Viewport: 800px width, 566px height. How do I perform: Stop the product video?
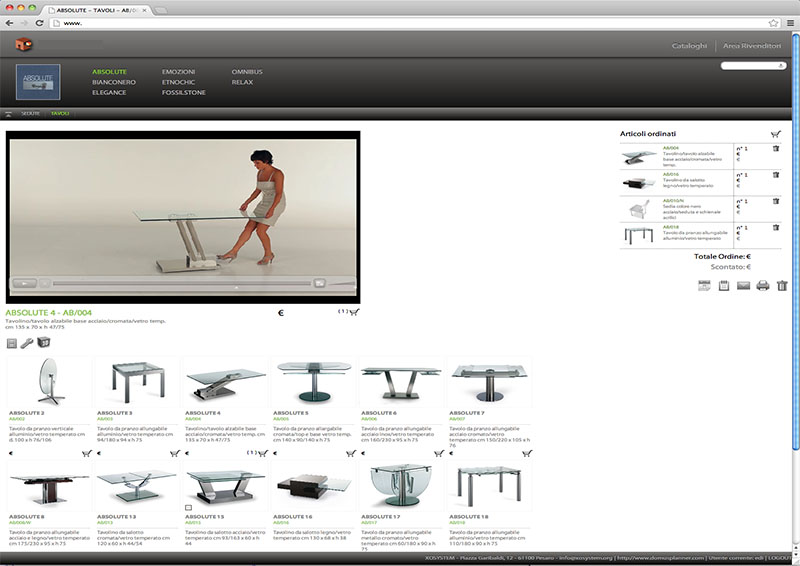pos(44,283)
